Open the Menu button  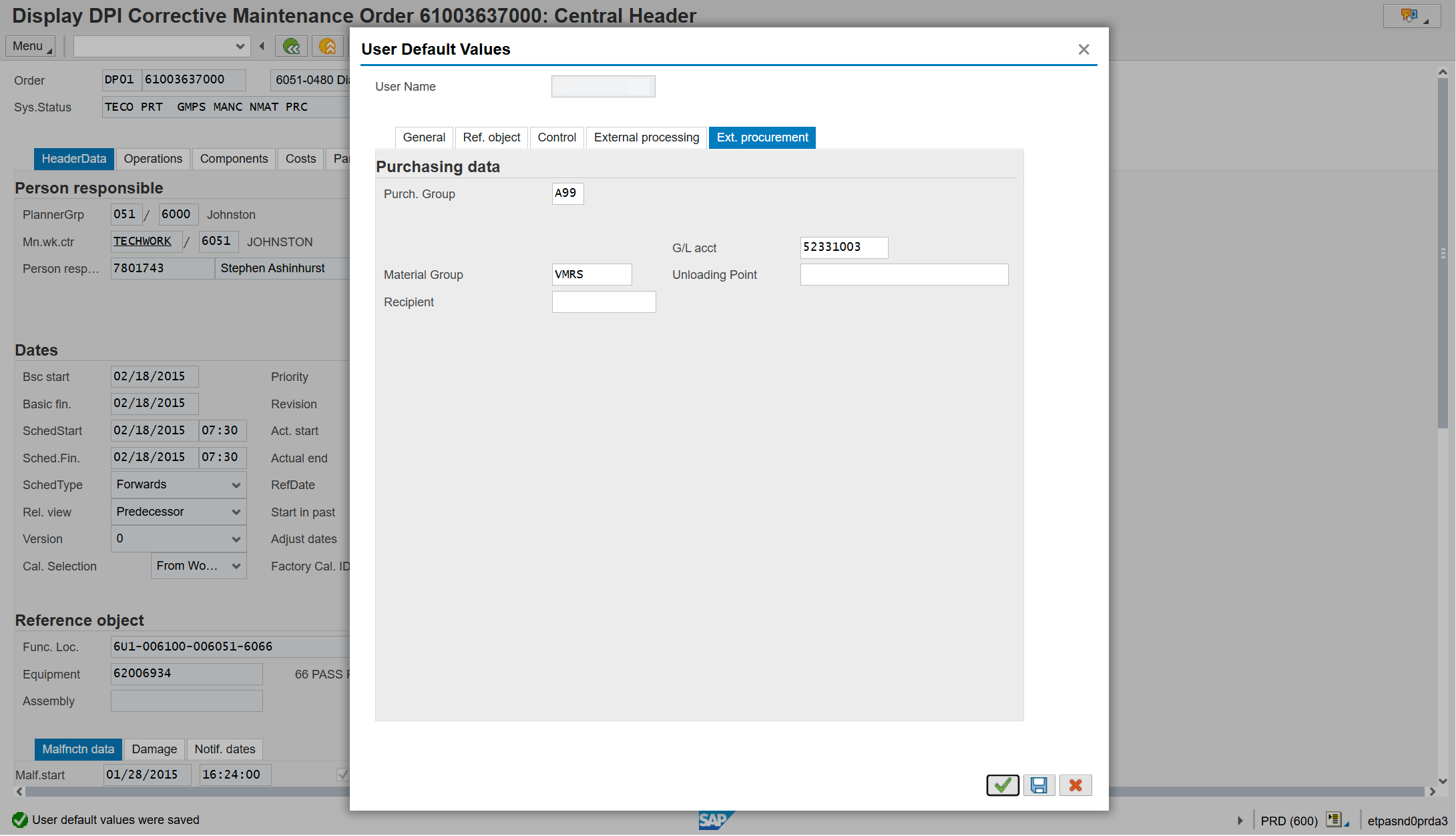point(30,46)
